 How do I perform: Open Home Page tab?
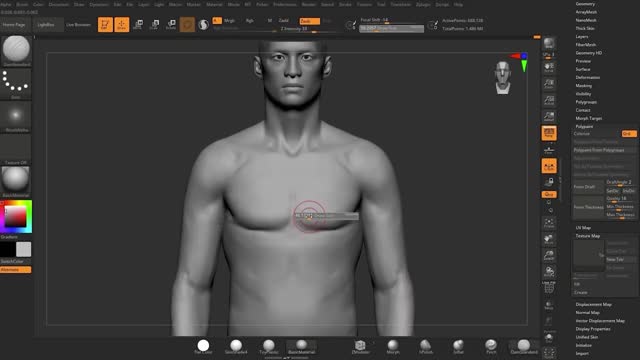14,24
